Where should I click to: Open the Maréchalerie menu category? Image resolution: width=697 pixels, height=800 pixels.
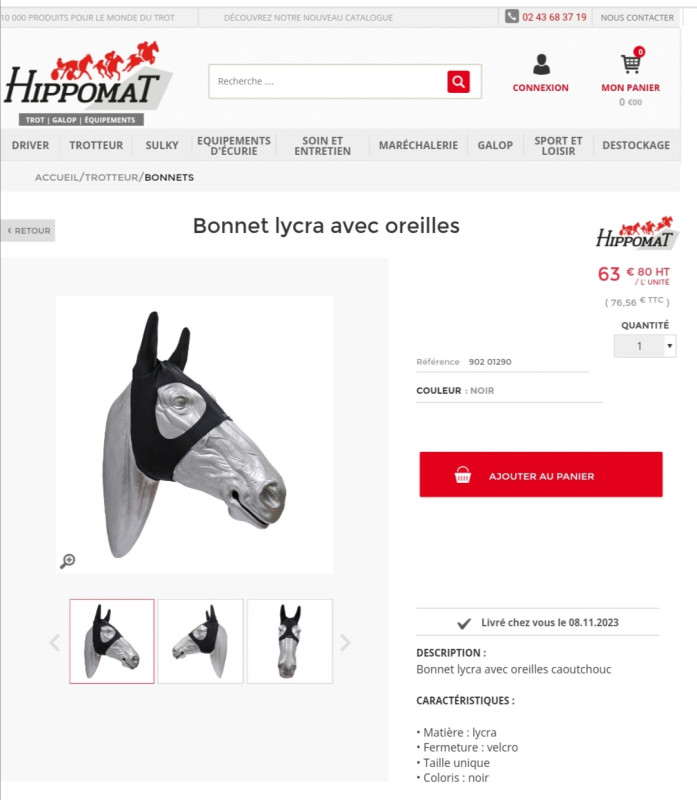point(418,145)
